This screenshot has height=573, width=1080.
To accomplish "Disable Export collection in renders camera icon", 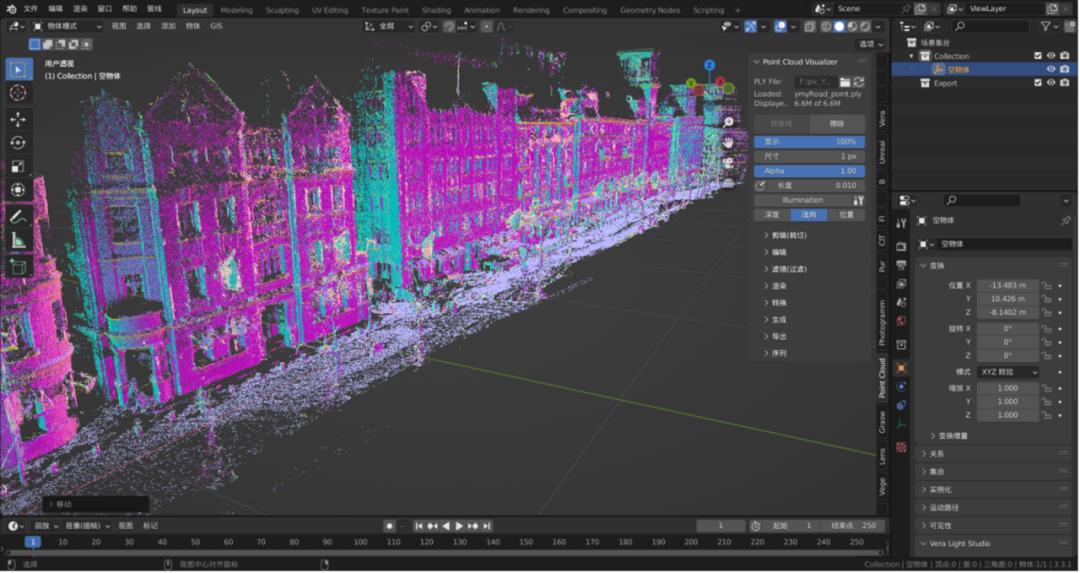I will (1065, 83).
